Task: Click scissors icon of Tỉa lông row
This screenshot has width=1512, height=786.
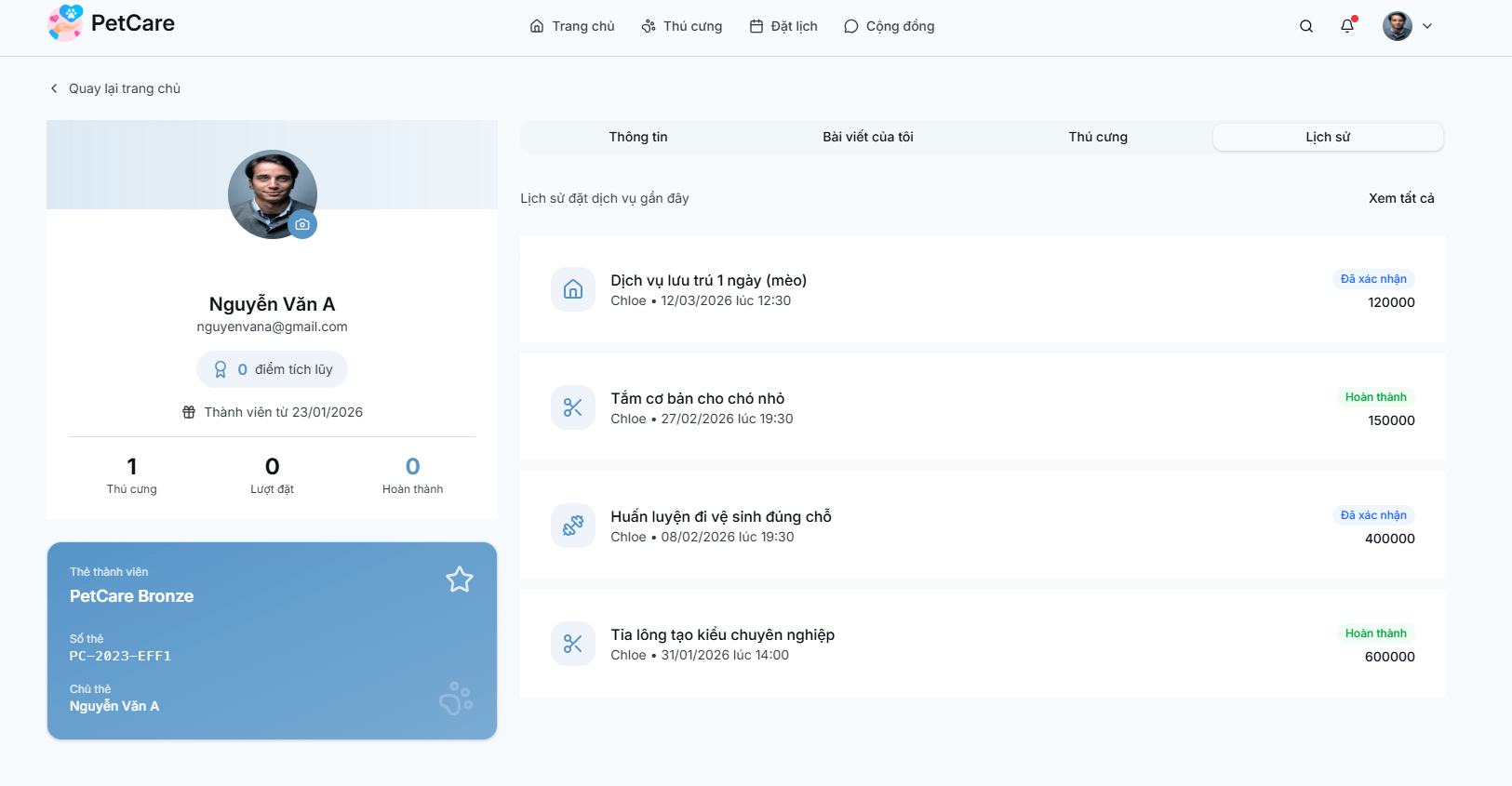Action: coord(573,644)
